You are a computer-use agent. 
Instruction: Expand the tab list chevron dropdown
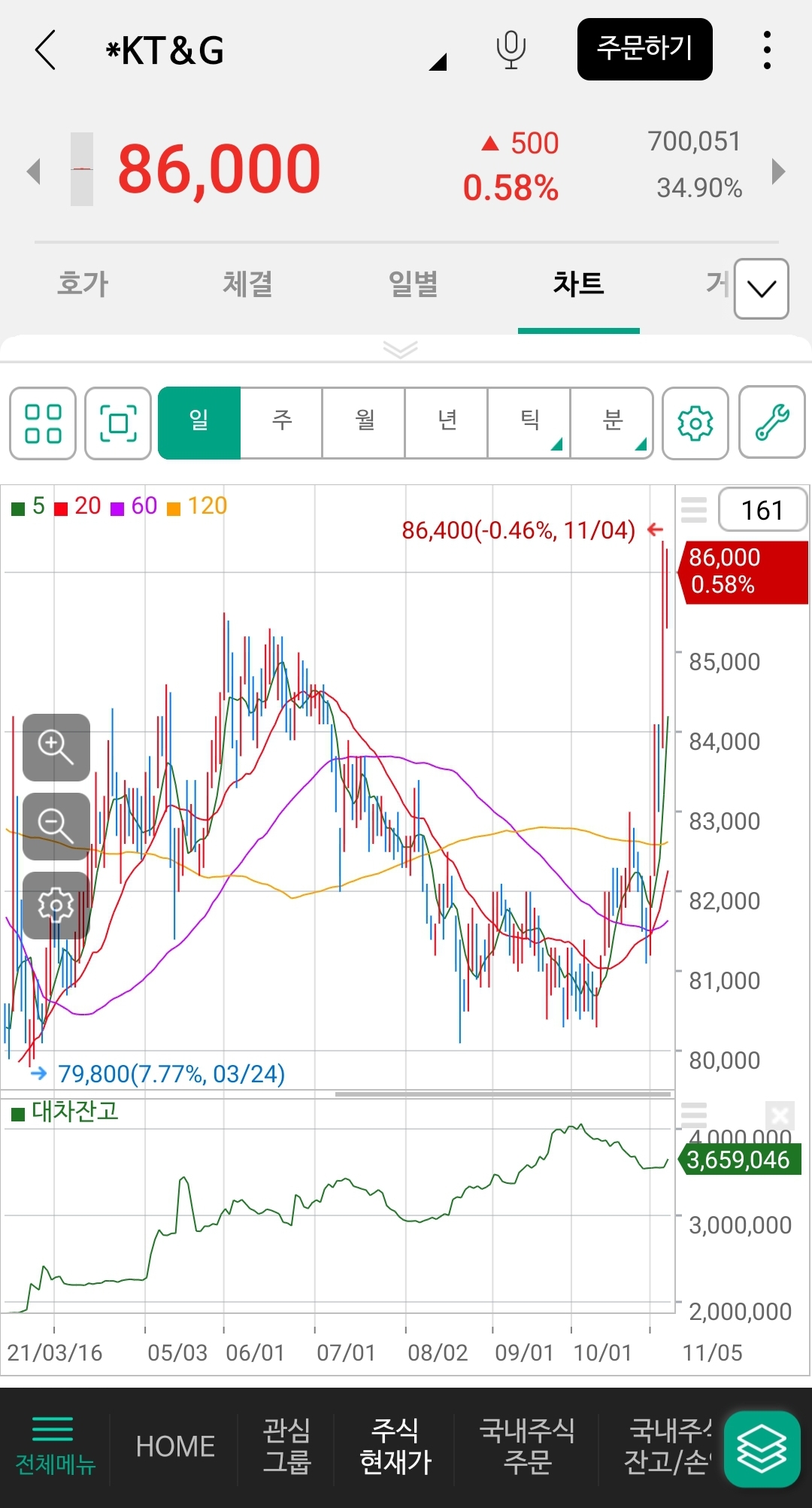[x=761, y=289]
